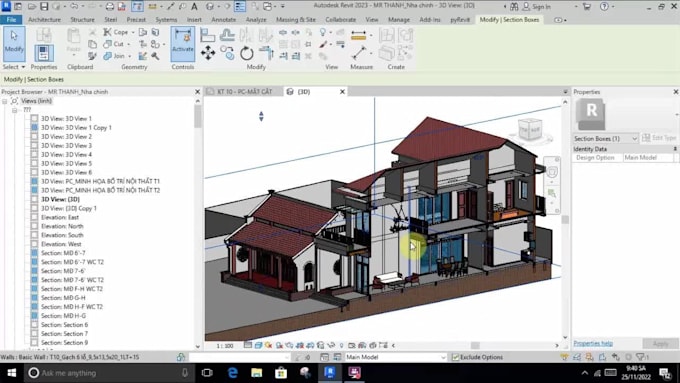Open the Properties palette button in ribbon

click(x=43, y=53)
